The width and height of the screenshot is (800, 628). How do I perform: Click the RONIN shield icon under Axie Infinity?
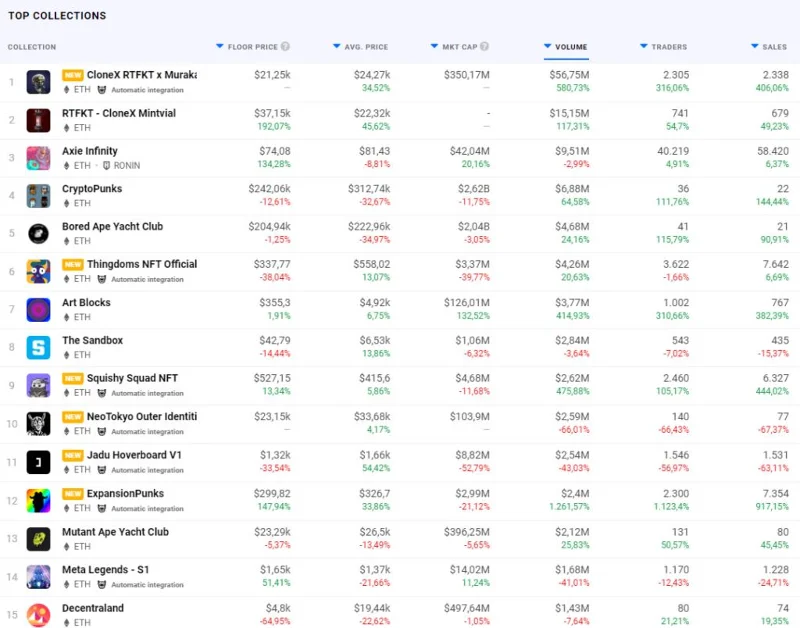point(107,165)
